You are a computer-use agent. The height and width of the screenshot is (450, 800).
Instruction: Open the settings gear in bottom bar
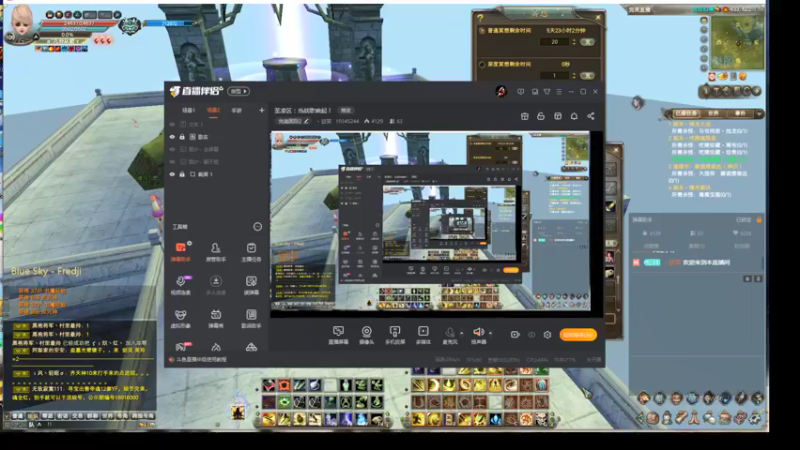click(547, 335)
